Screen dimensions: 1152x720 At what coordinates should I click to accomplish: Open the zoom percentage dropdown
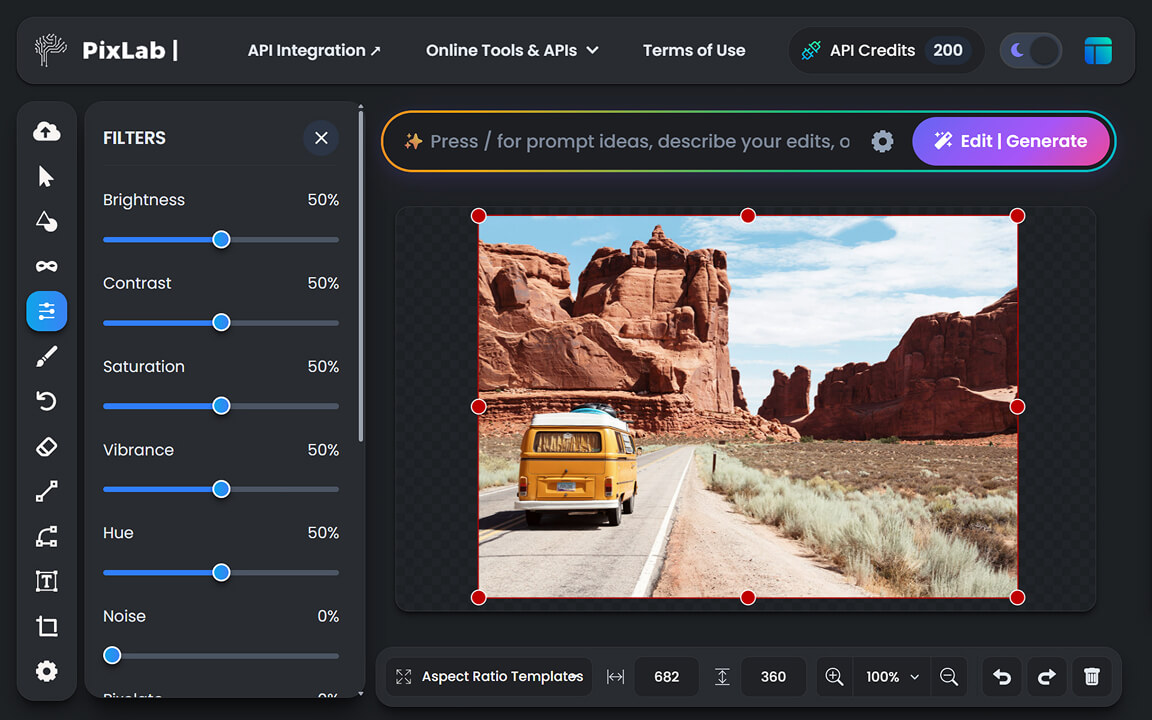tap(889, 676)
